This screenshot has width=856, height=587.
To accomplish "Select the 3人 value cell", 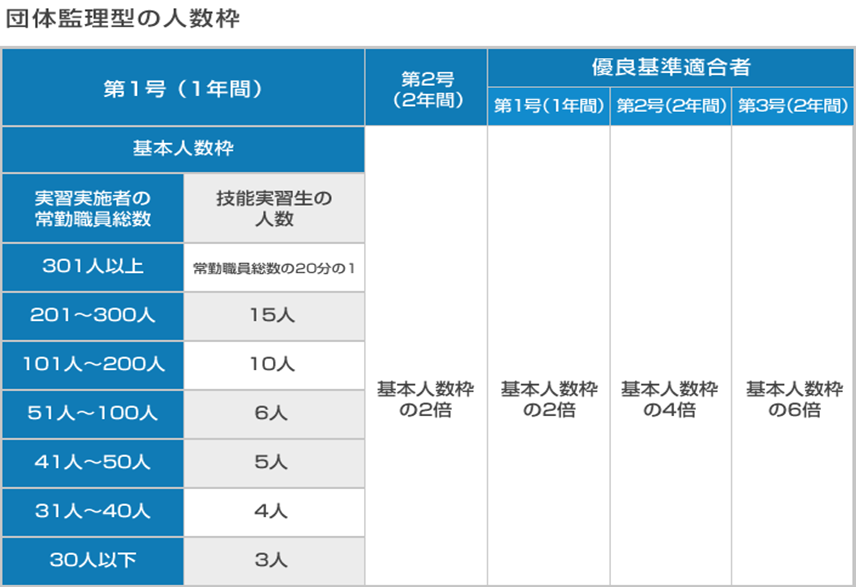I will [274, 560].
